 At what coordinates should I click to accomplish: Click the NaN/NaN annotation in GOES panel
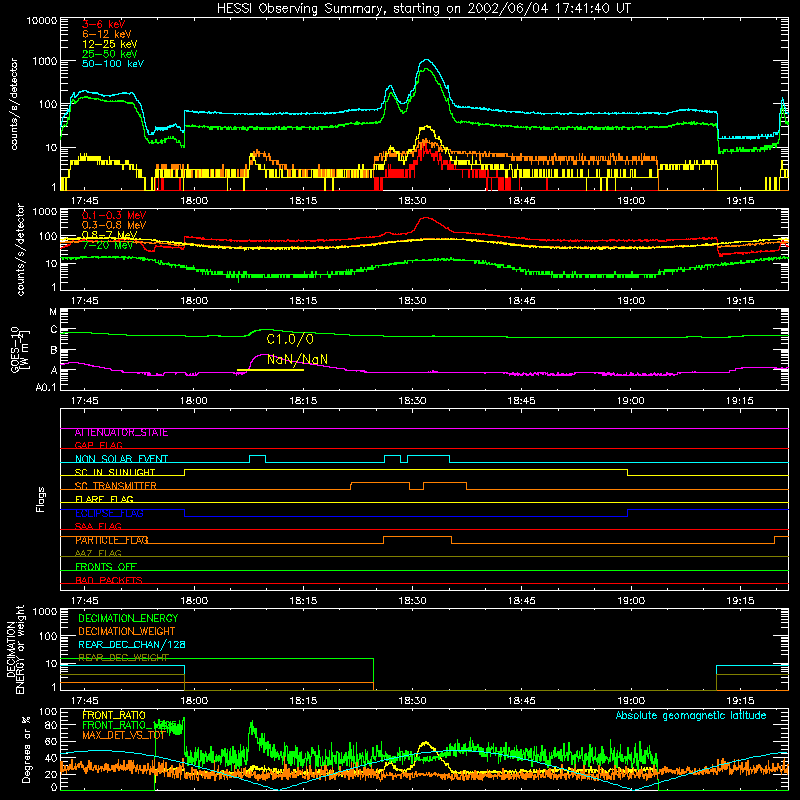(x=297, y=359)
